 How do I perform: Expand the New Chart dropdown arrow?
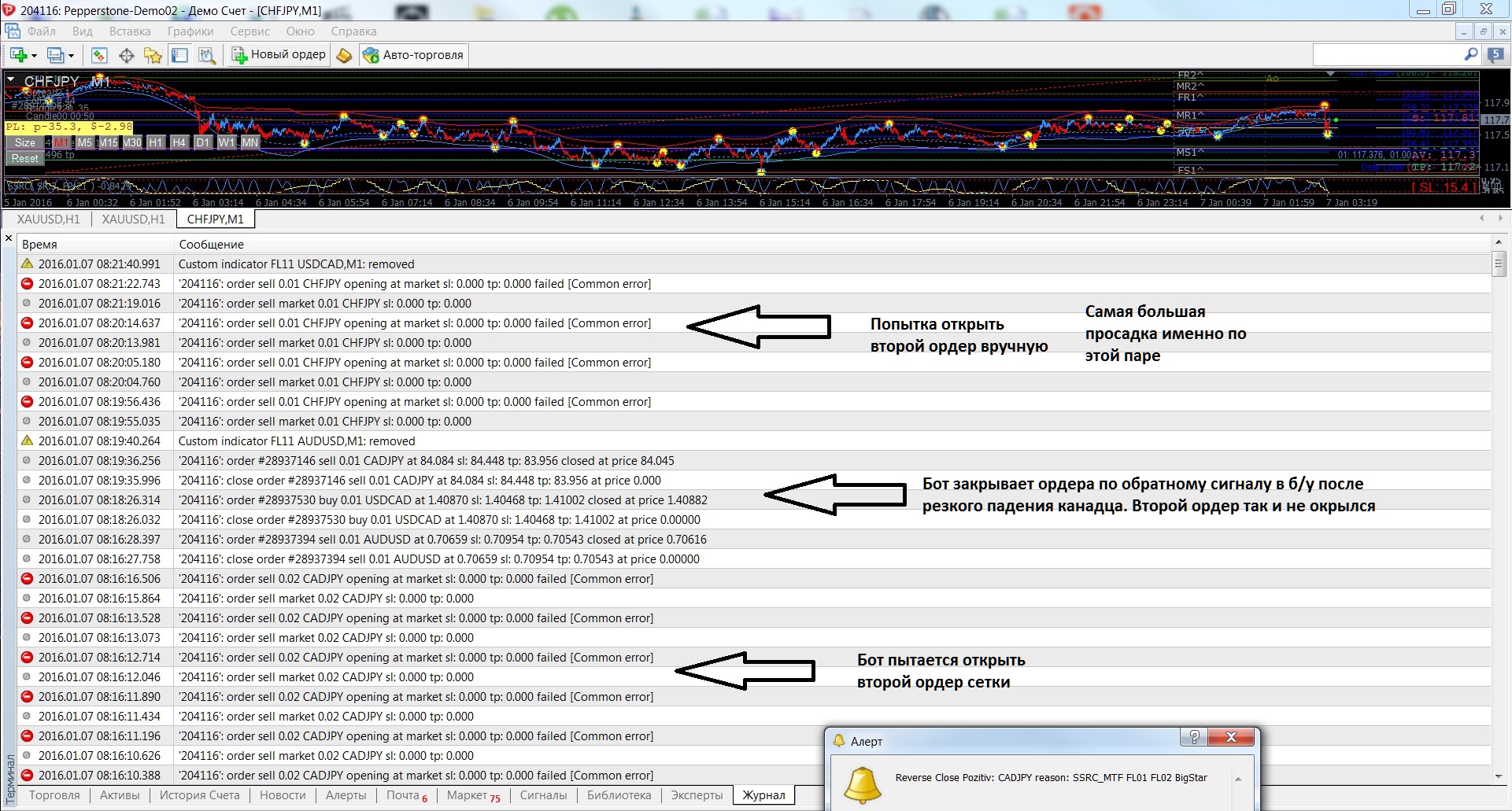pyautogui.click(x=34, y=56)
